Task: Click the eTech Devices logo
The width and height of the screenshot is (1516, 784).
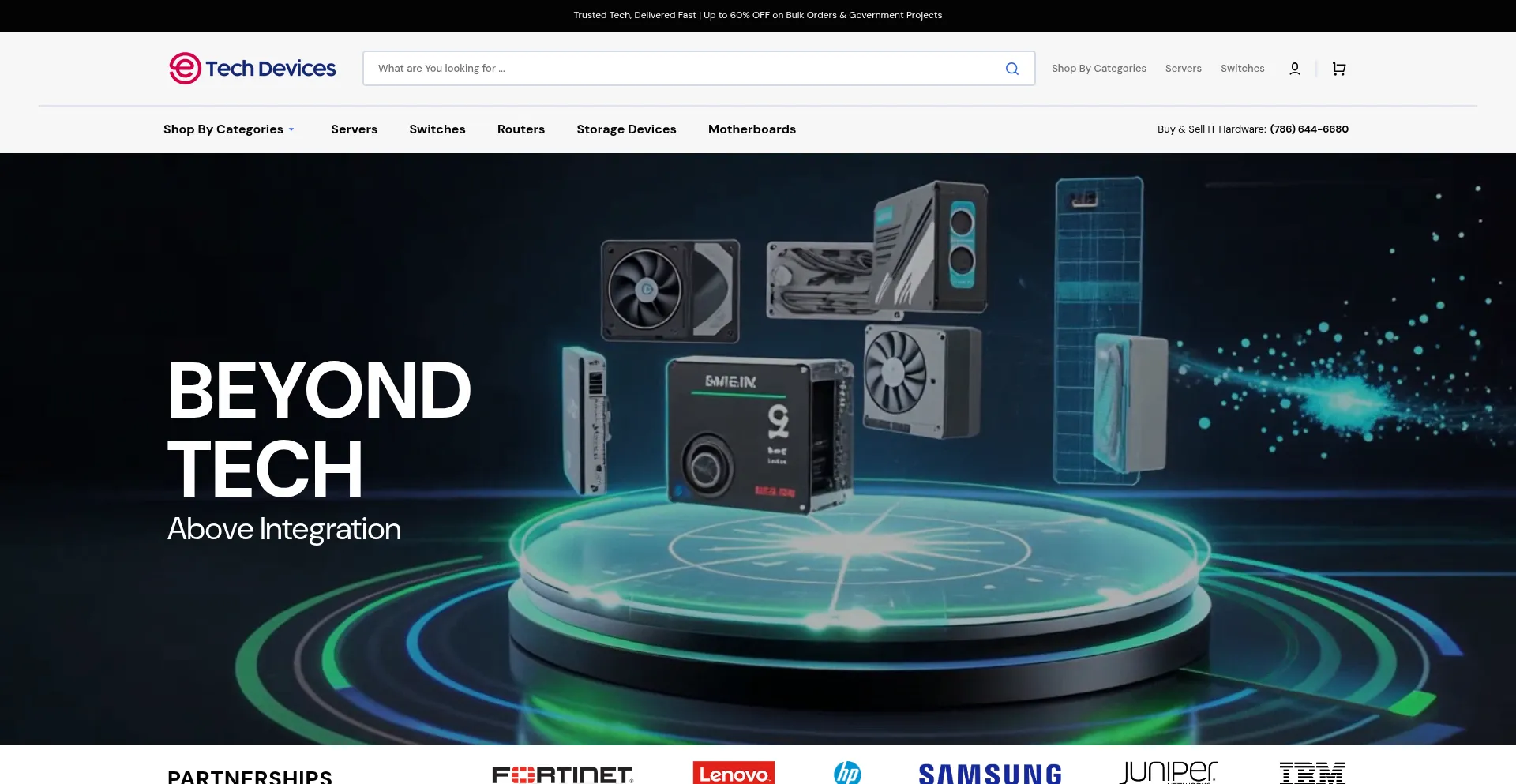Action: pos(251,68)
